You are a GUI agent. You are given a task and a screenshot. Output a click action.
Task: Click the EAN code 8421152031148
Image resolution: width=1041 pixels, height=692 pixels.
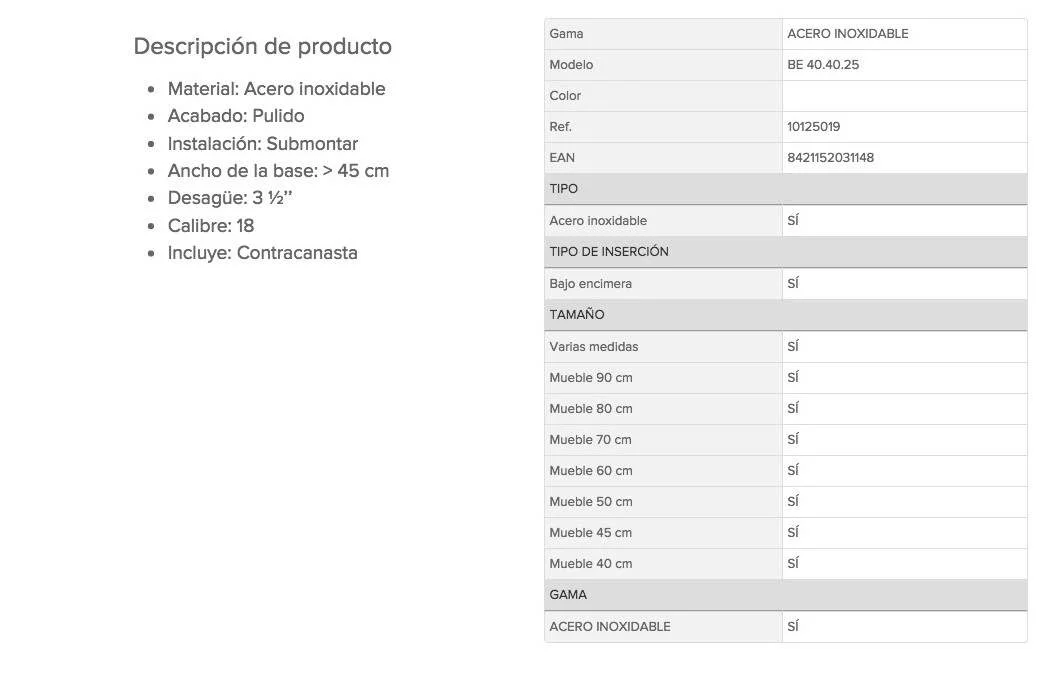pyautogui.click(x=831, y=158)
